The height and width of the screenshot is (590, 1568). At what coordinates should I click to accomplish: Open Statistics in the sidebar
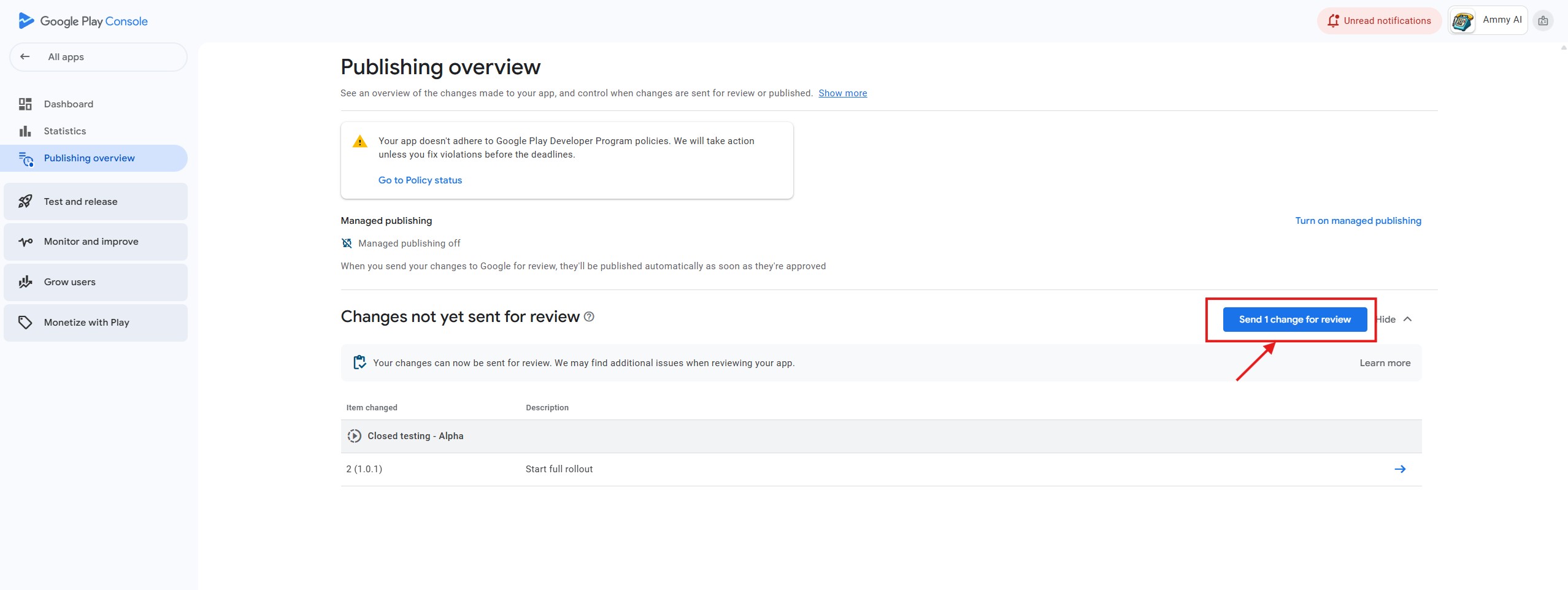(64, 131)
